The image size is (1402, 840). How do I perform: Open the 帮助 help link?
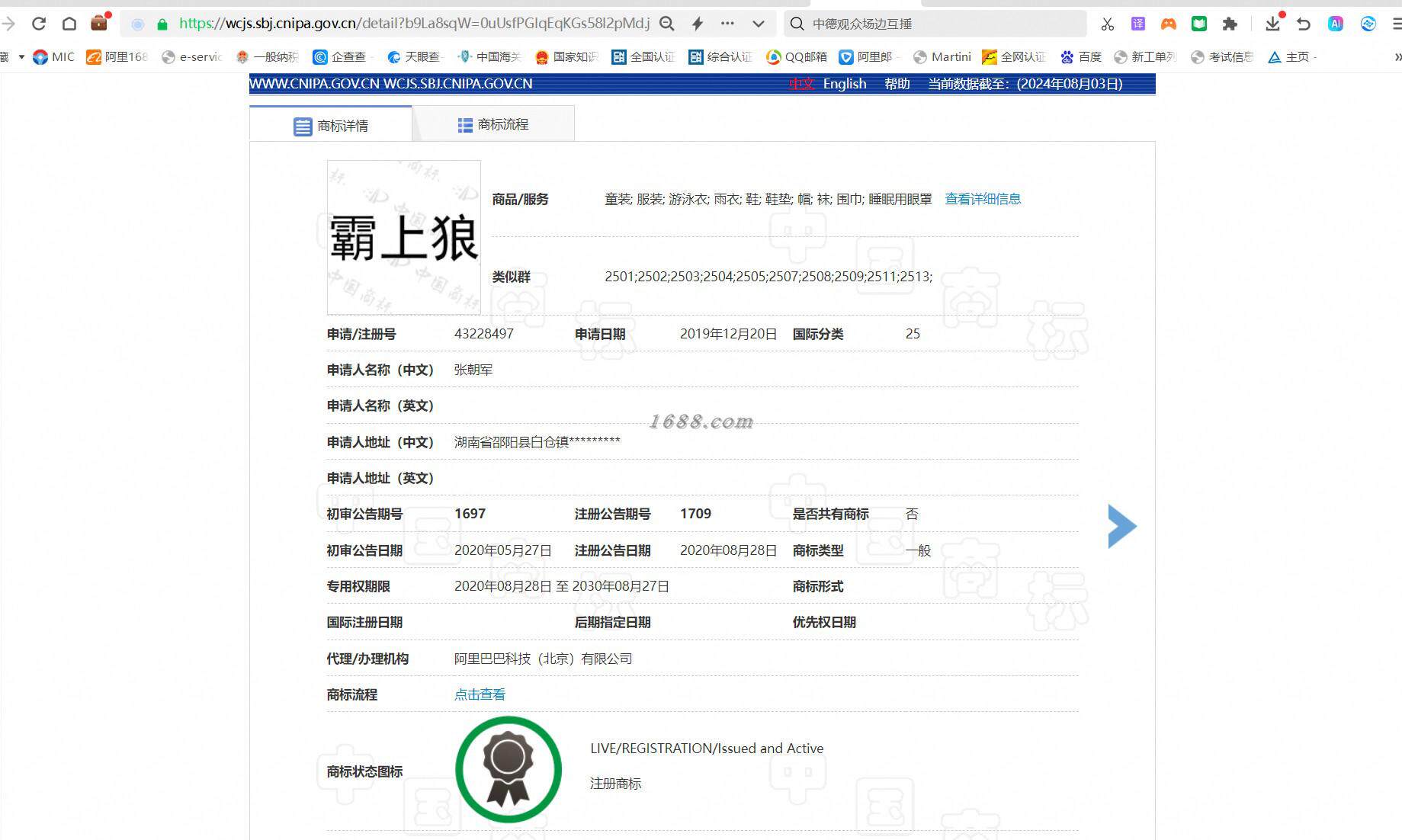coord(897,84)
